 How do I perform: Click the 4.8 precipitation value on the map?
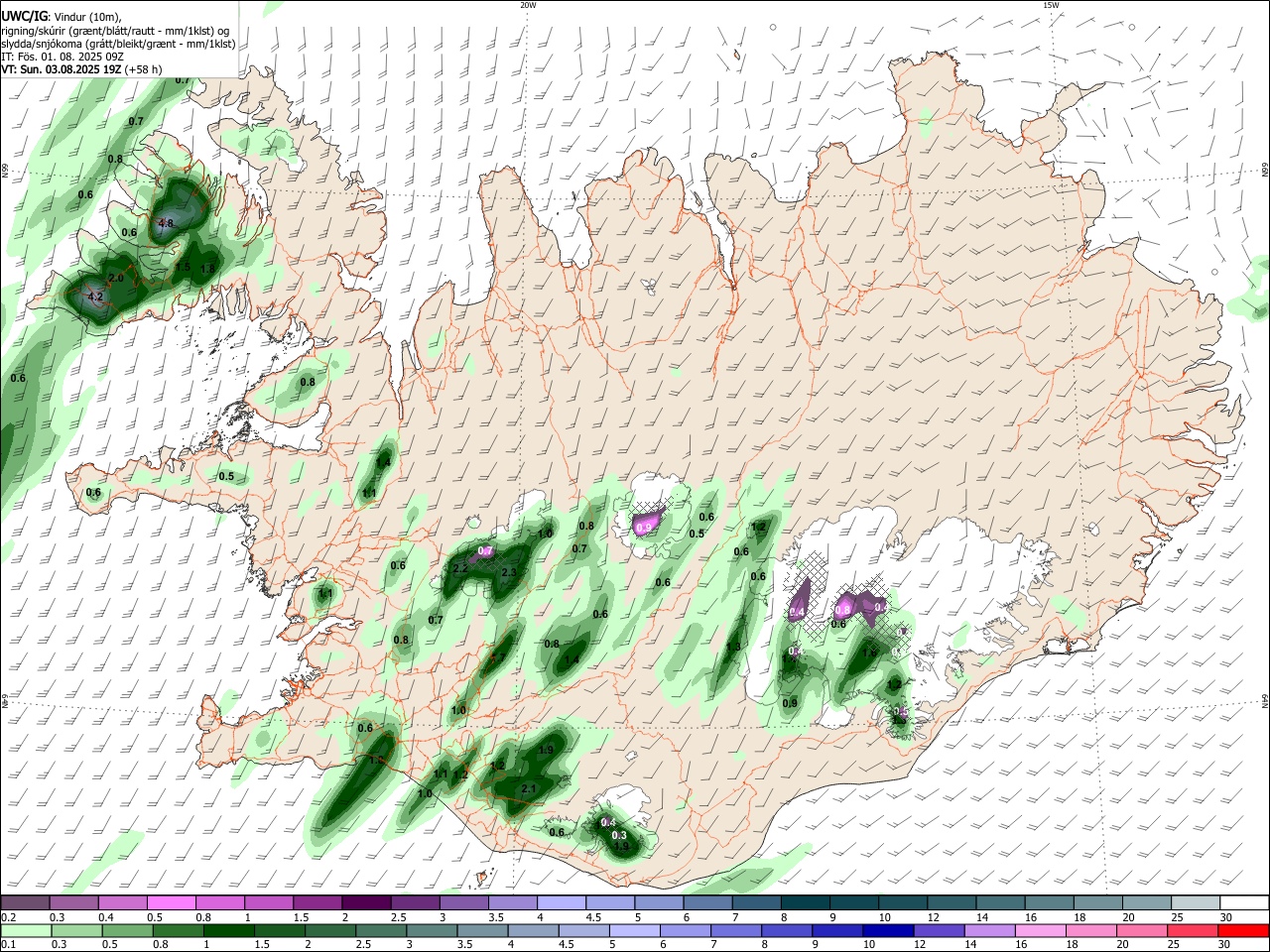tap(166, 224)
